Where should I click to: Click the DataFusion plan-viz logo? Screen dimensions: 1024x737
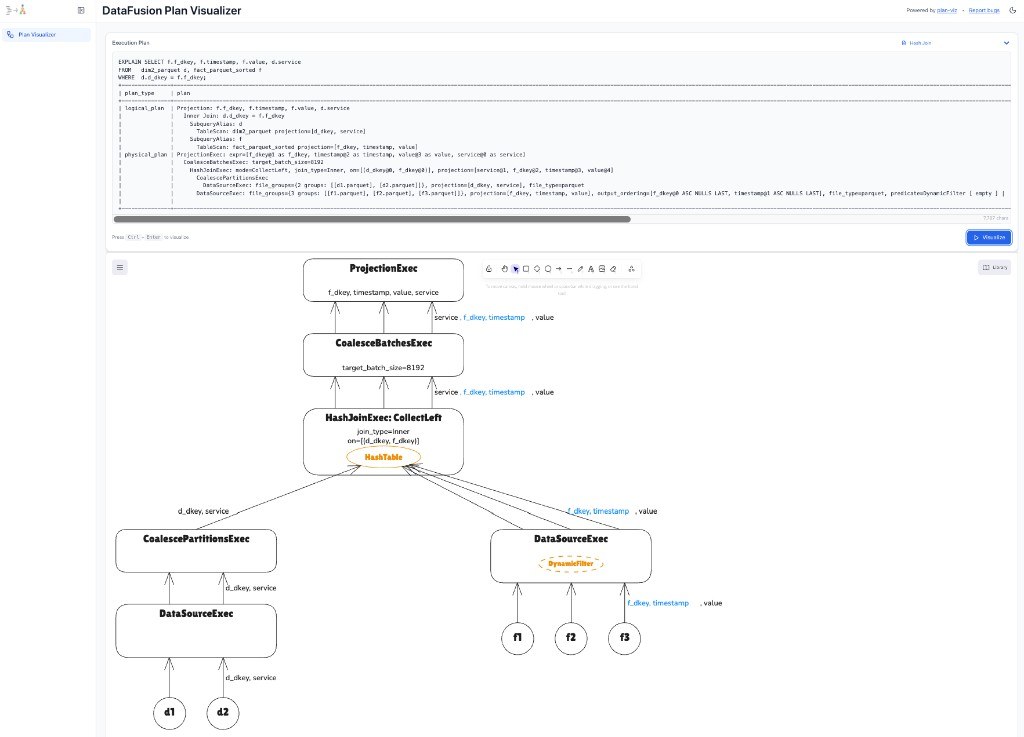pyautogui.click(x=16, y=10)
